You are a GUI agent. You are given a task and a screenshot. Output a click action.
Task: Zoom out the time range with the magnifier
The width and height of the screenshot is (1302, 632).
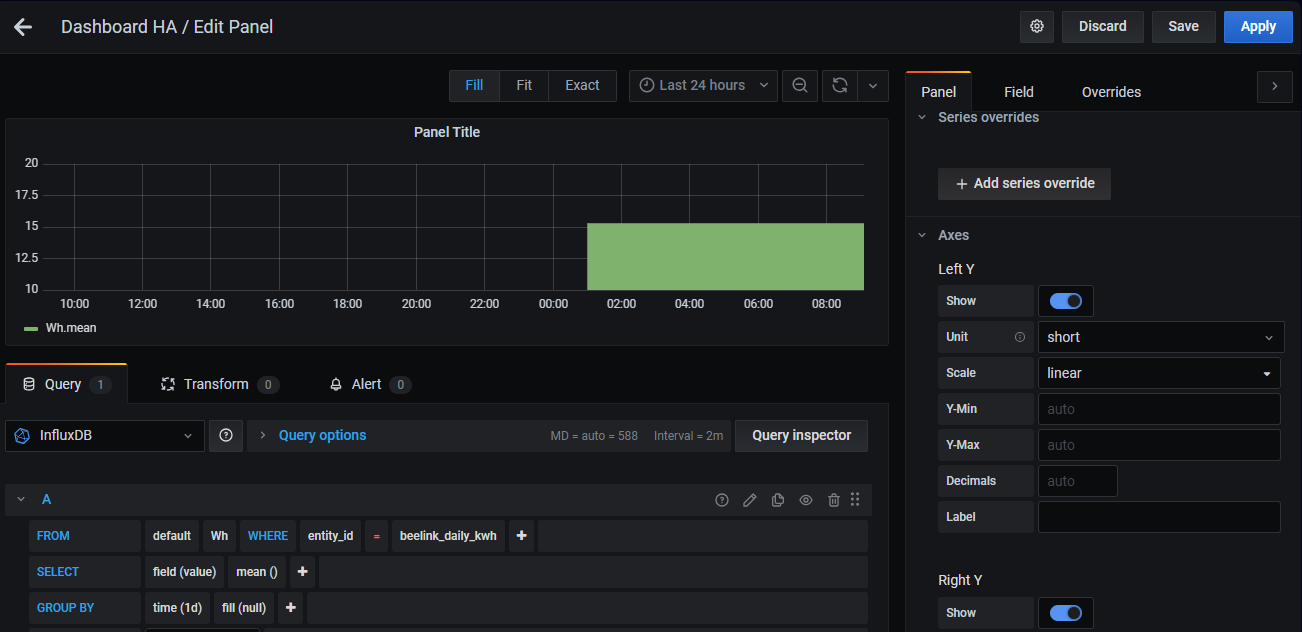pos(799,86)
